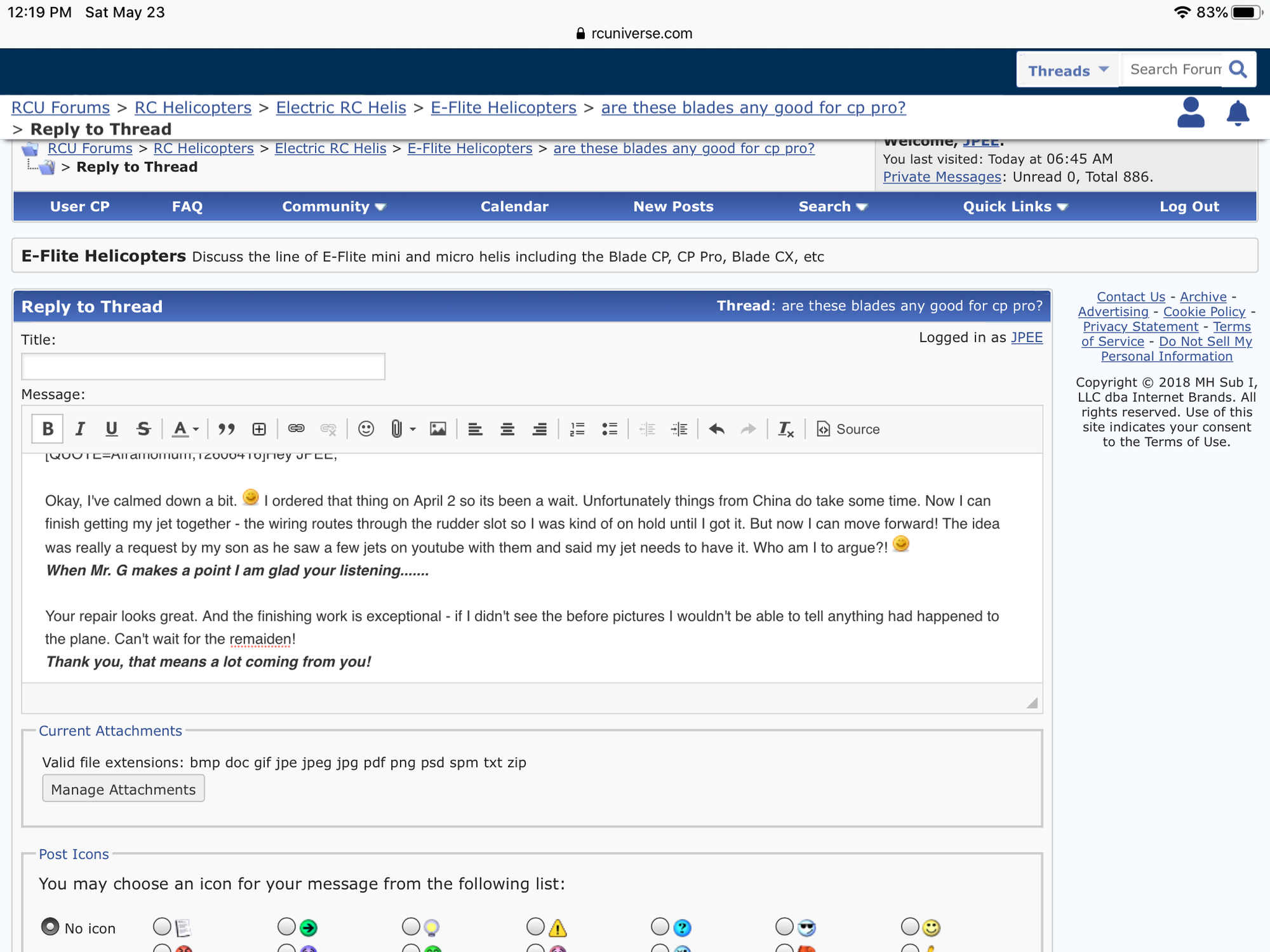This screenshot has width=1270, height=952.
Task: Select the warning triangle post icon radio
Action: tap(535, 927)
